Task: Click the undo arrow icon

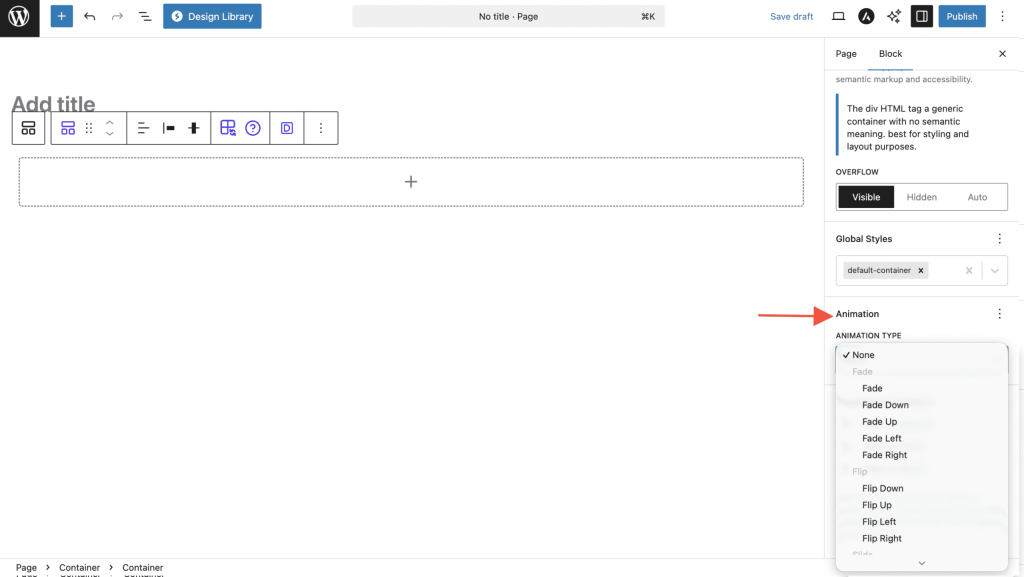Action: pos(90,16)
